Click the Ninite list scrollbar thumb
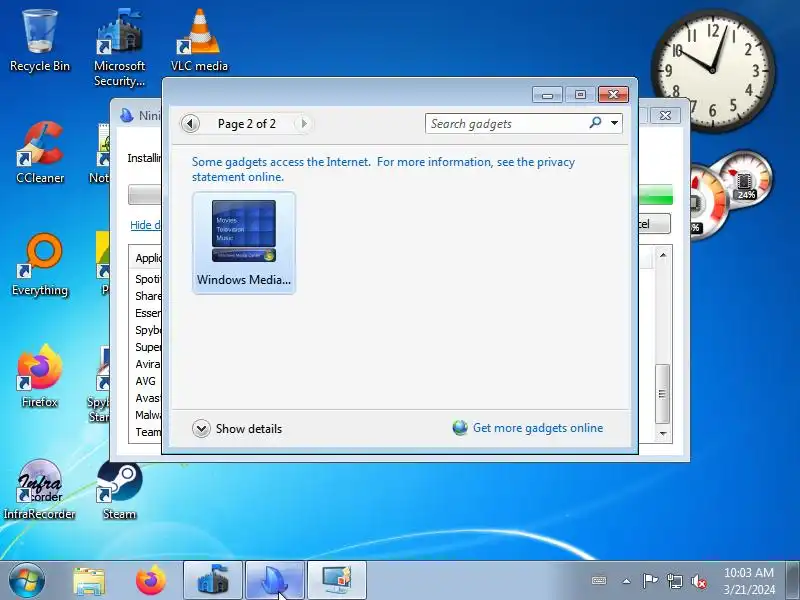This screenshot has height=600, width=800. 662,393
